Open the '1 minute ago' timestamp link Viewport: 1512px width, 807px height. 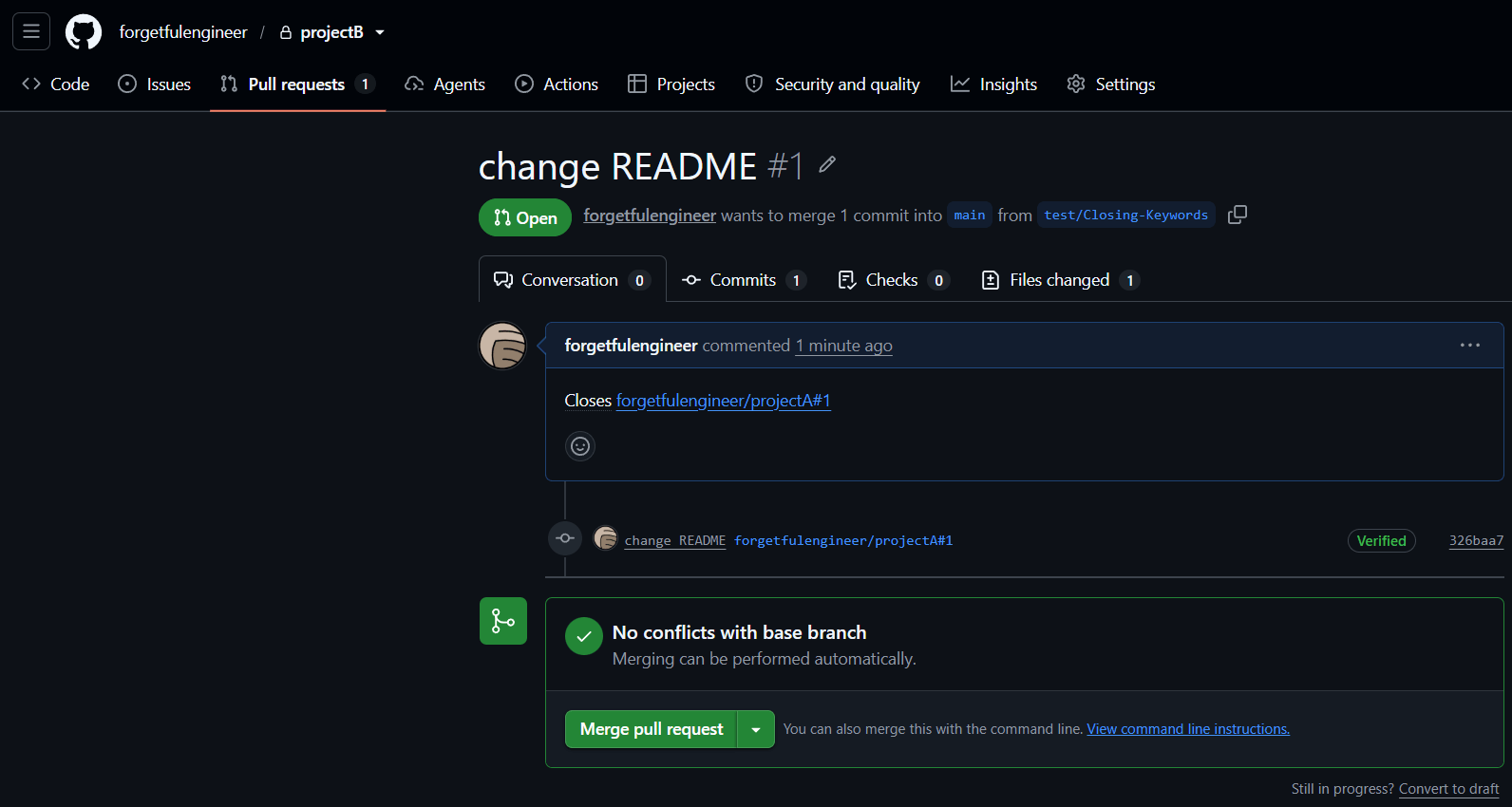[x=844, y=346]
